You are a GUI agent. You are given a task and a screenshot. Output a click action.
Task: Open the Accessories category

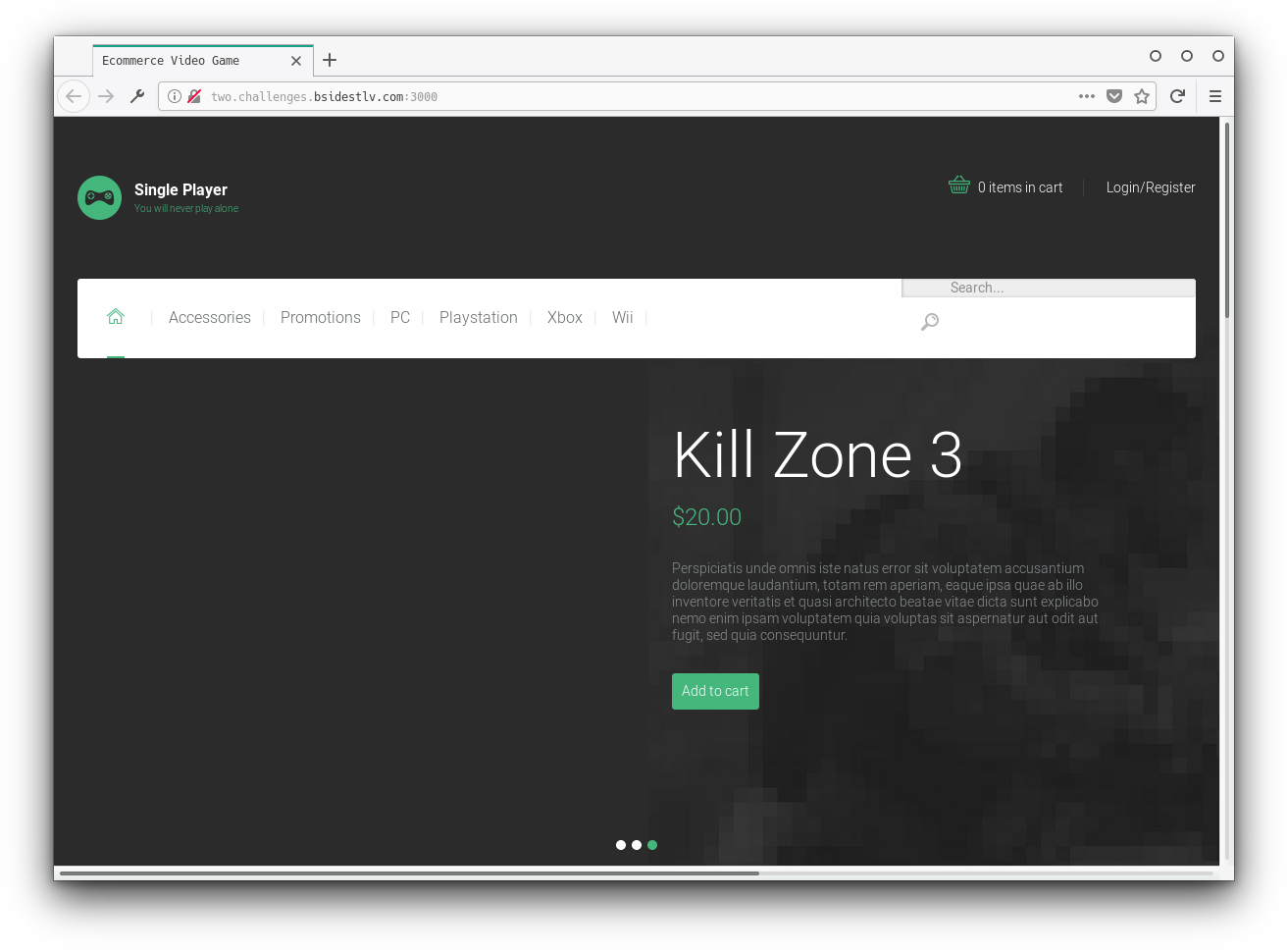(210, 318)
